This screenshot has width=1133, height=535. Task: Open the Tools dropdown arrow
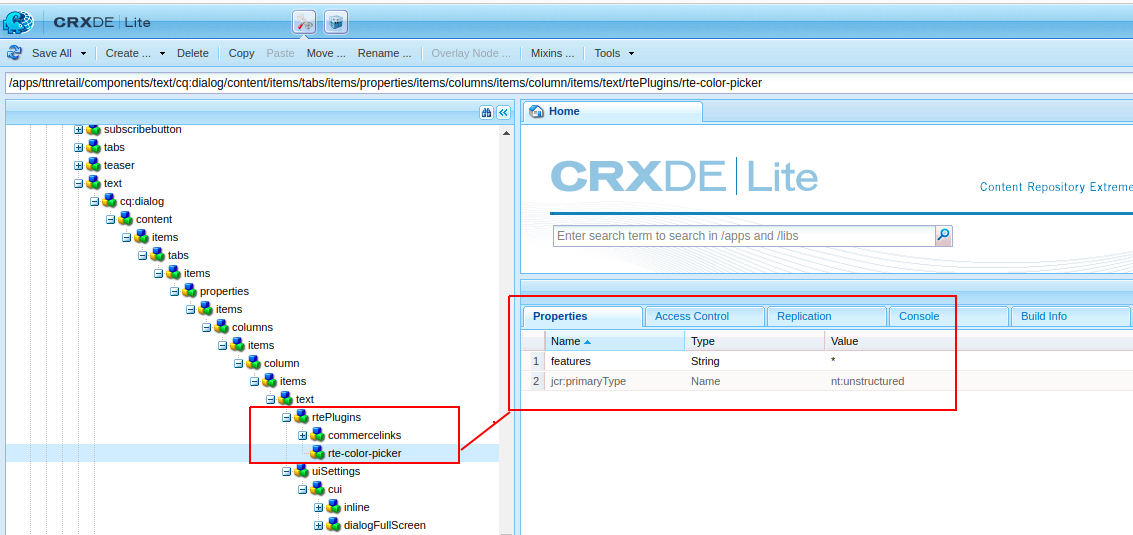pyautogui.click(x=632, y=54)
